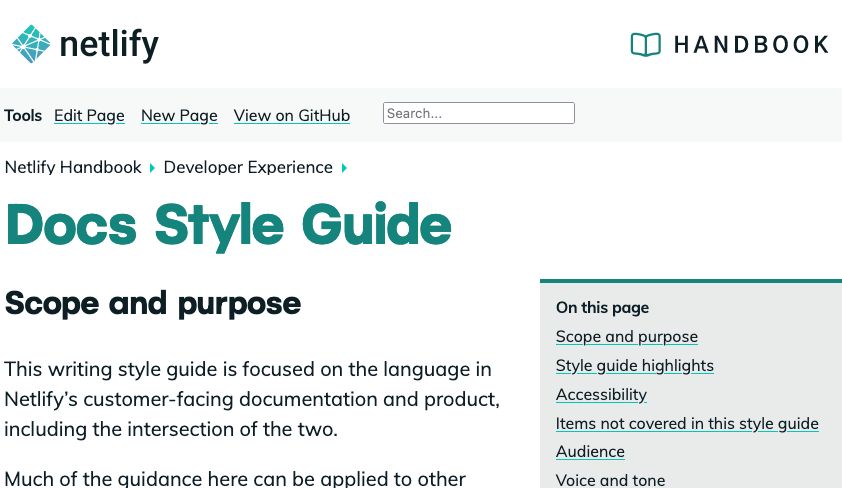The width and height of the screenshot is (842, 488).
Task: Jump to Voice and tone section
Action: click(610, 479)
